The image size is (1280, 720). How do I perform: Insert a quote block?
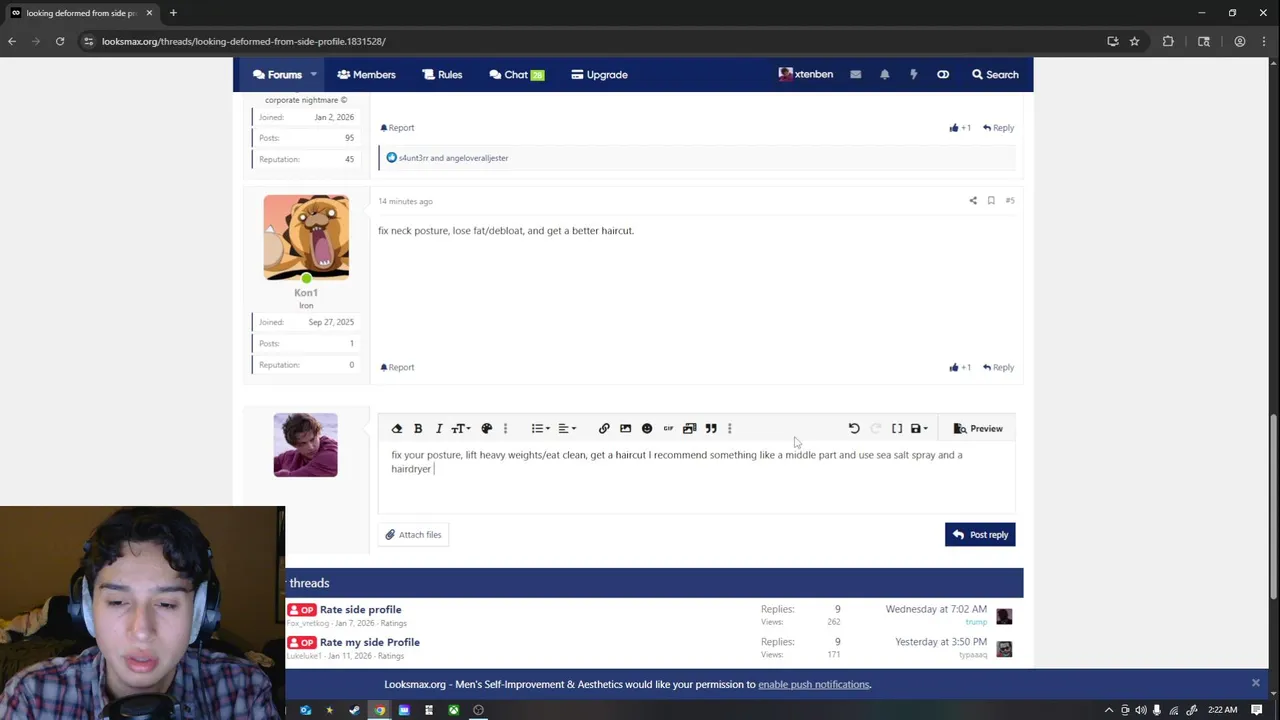point(711,428)
